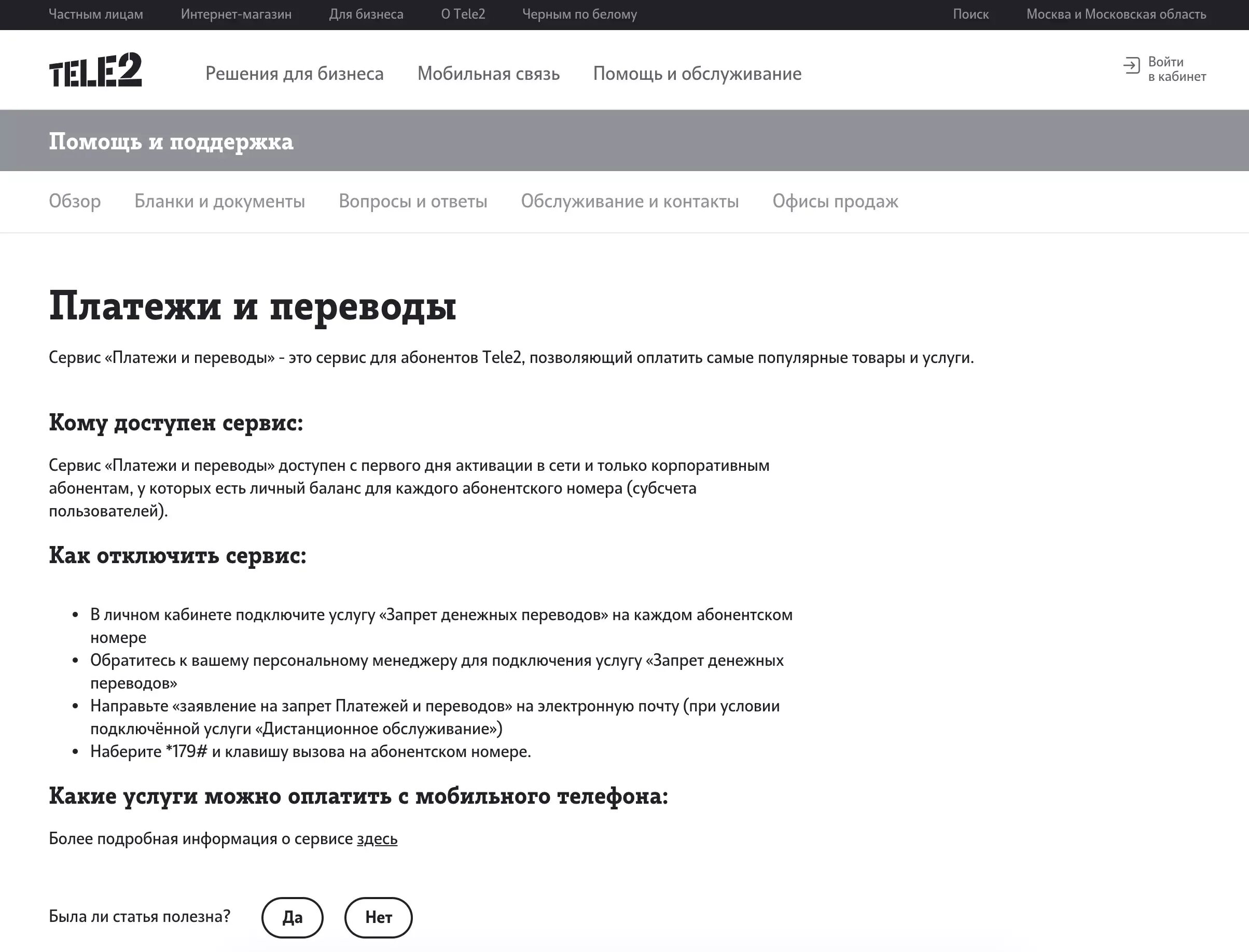1249x952 pixels.
Task: Click 'Нет' to mark article unhelpful
Action: click(378, 917)
